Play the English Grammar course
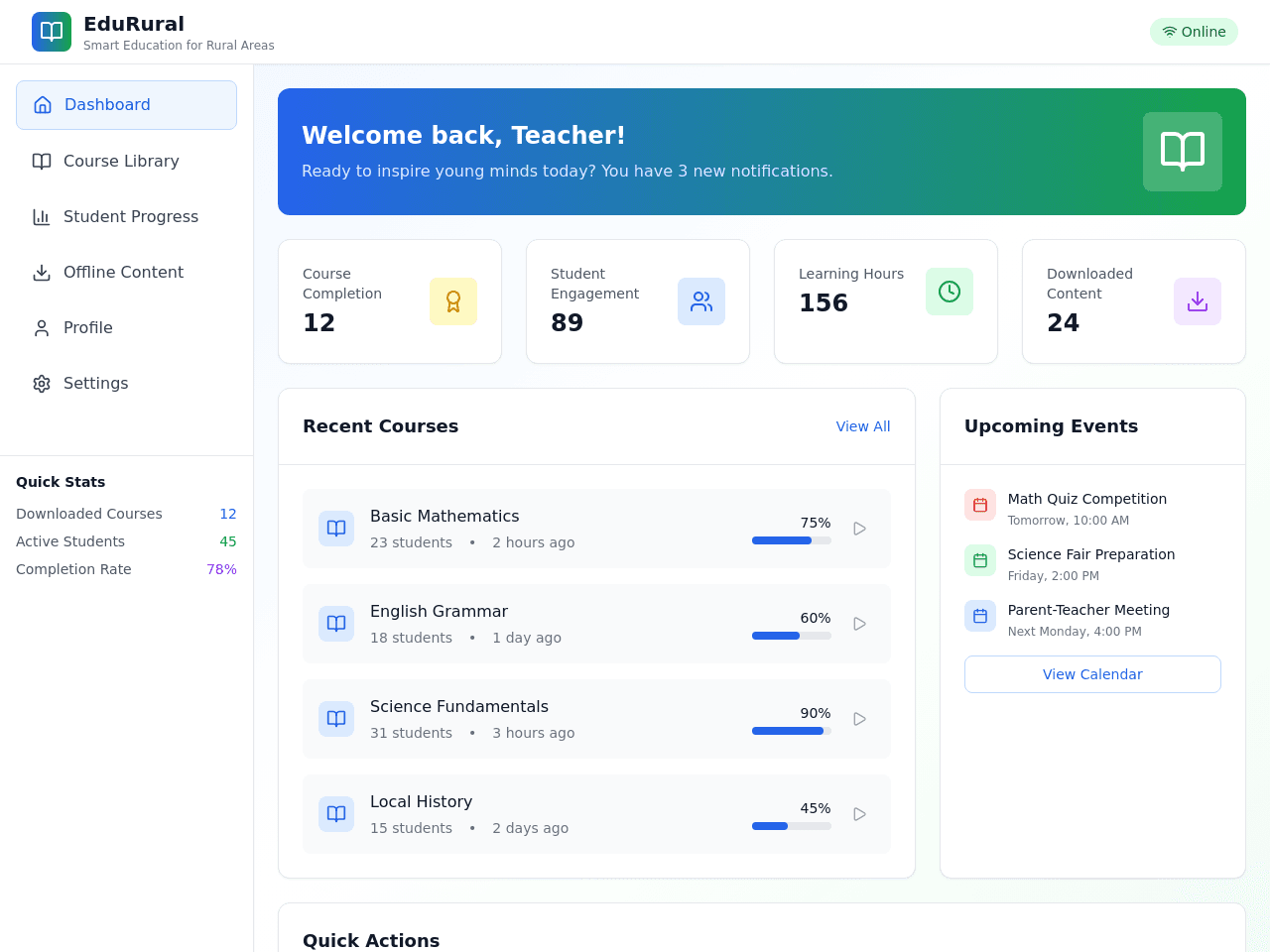The width and height of the screenshot is (1270, 952). (860, 624)
